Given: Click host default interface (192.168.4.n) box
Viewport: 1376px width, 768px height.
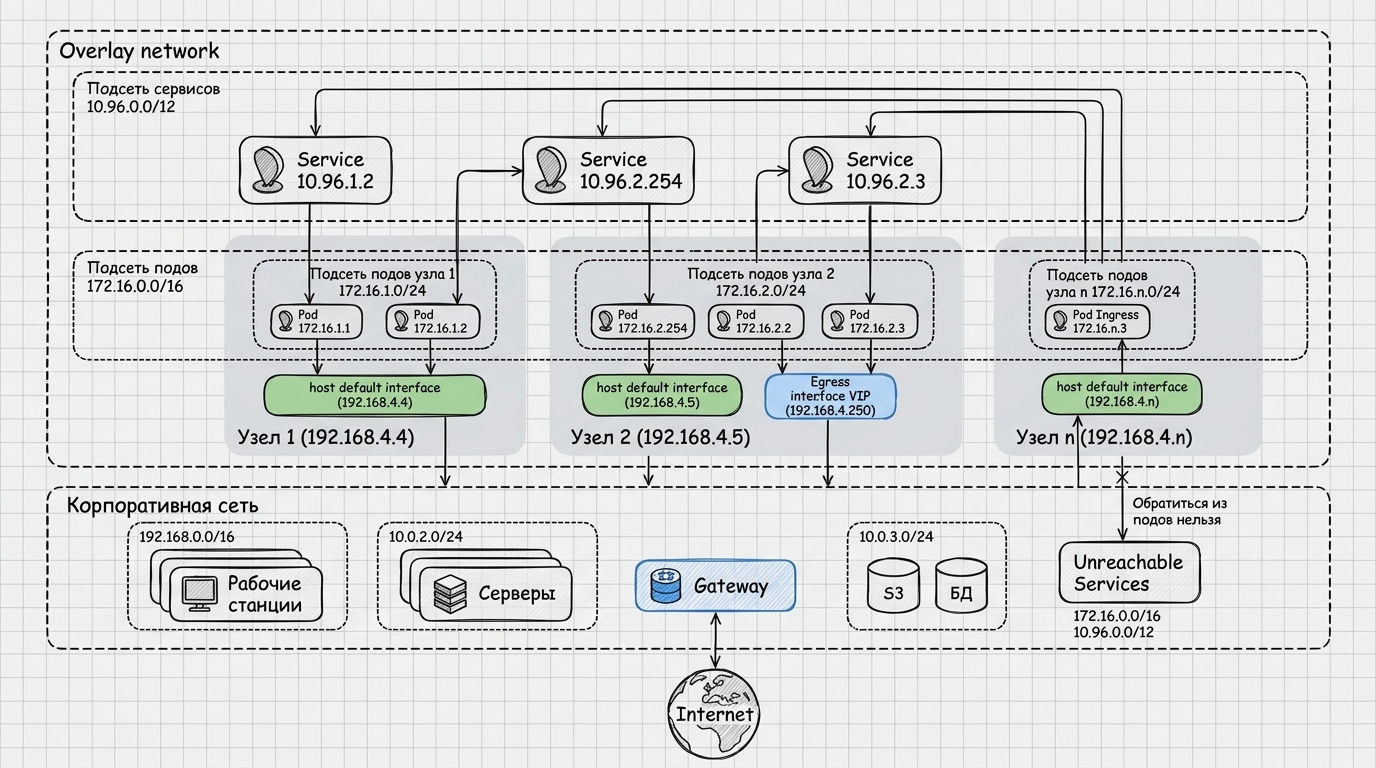Looking at the screenshot, I should pos(1122,395).
